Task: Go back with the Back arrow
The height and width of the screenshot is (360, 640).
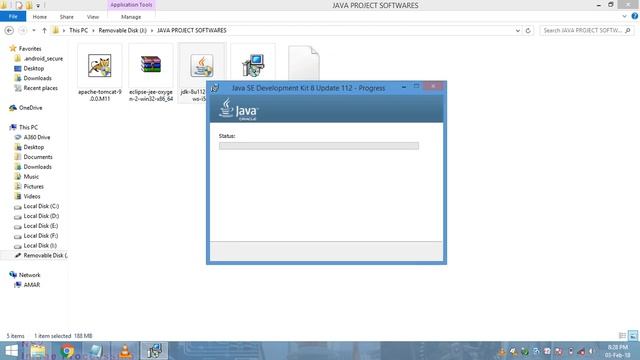Action: [9, 30]
